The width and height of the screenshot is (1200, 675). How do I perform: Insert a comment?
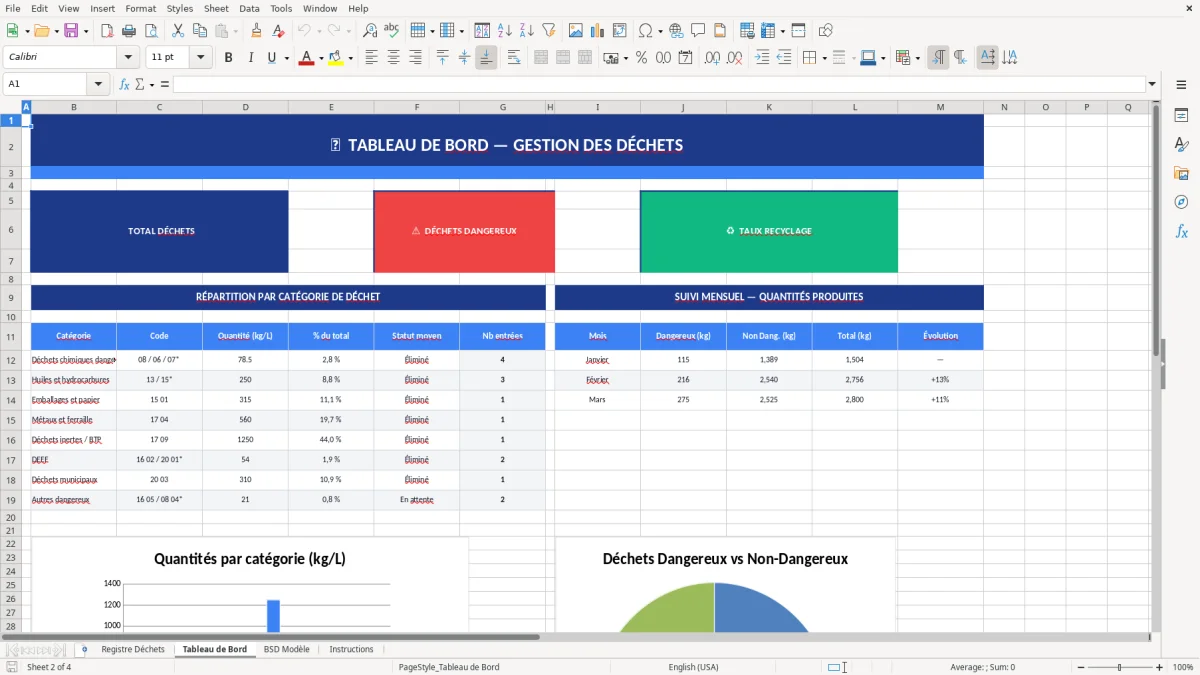coord(700,30)
